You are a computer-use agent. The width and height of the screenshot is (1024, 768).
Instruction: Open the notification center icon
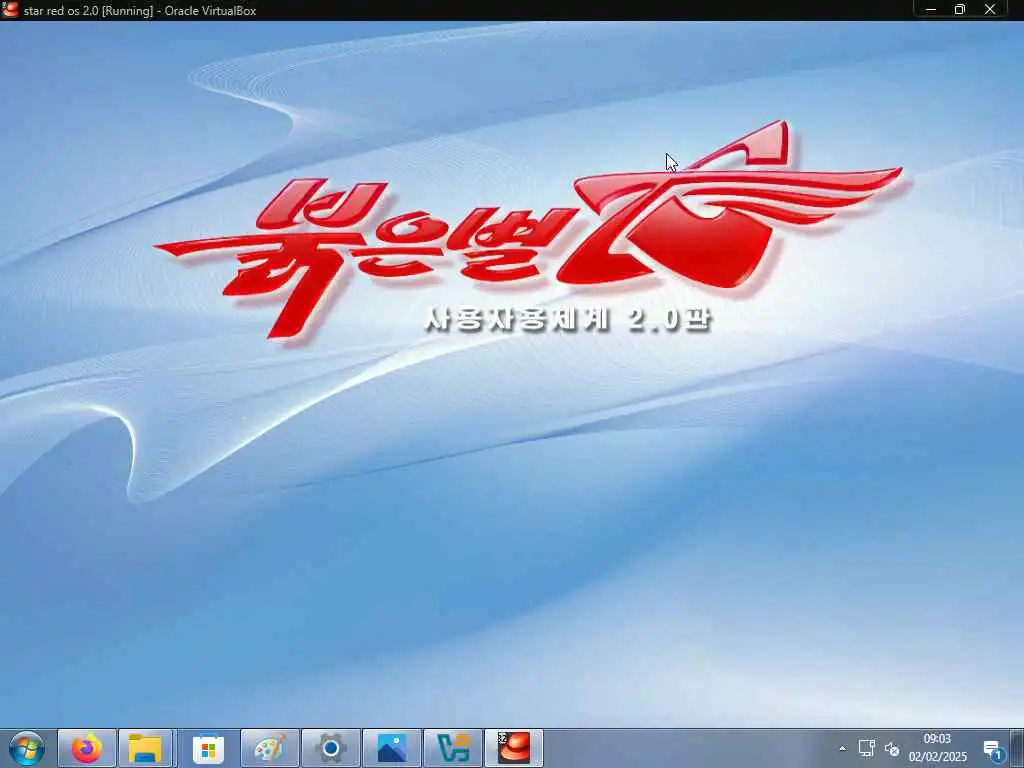(993, 750)
